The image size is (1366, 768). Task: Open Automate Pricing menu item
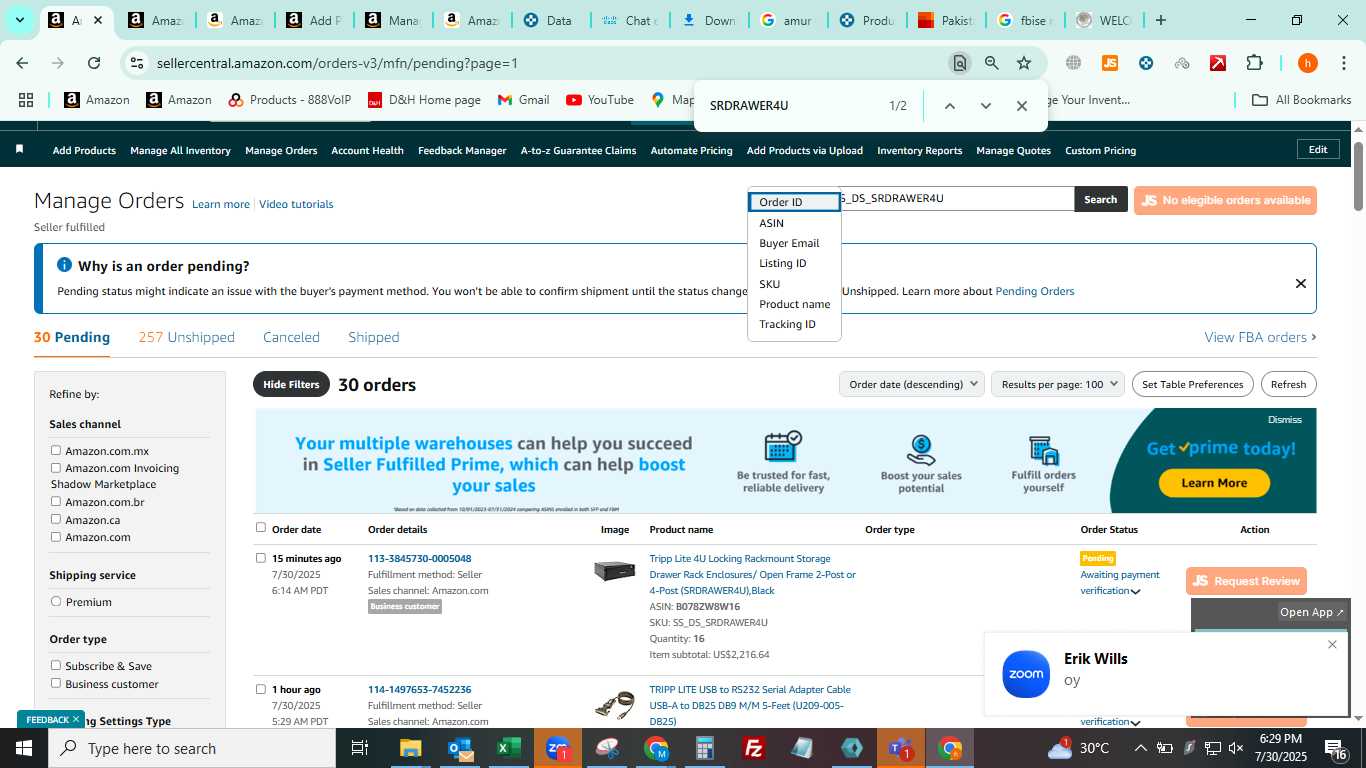691,150
